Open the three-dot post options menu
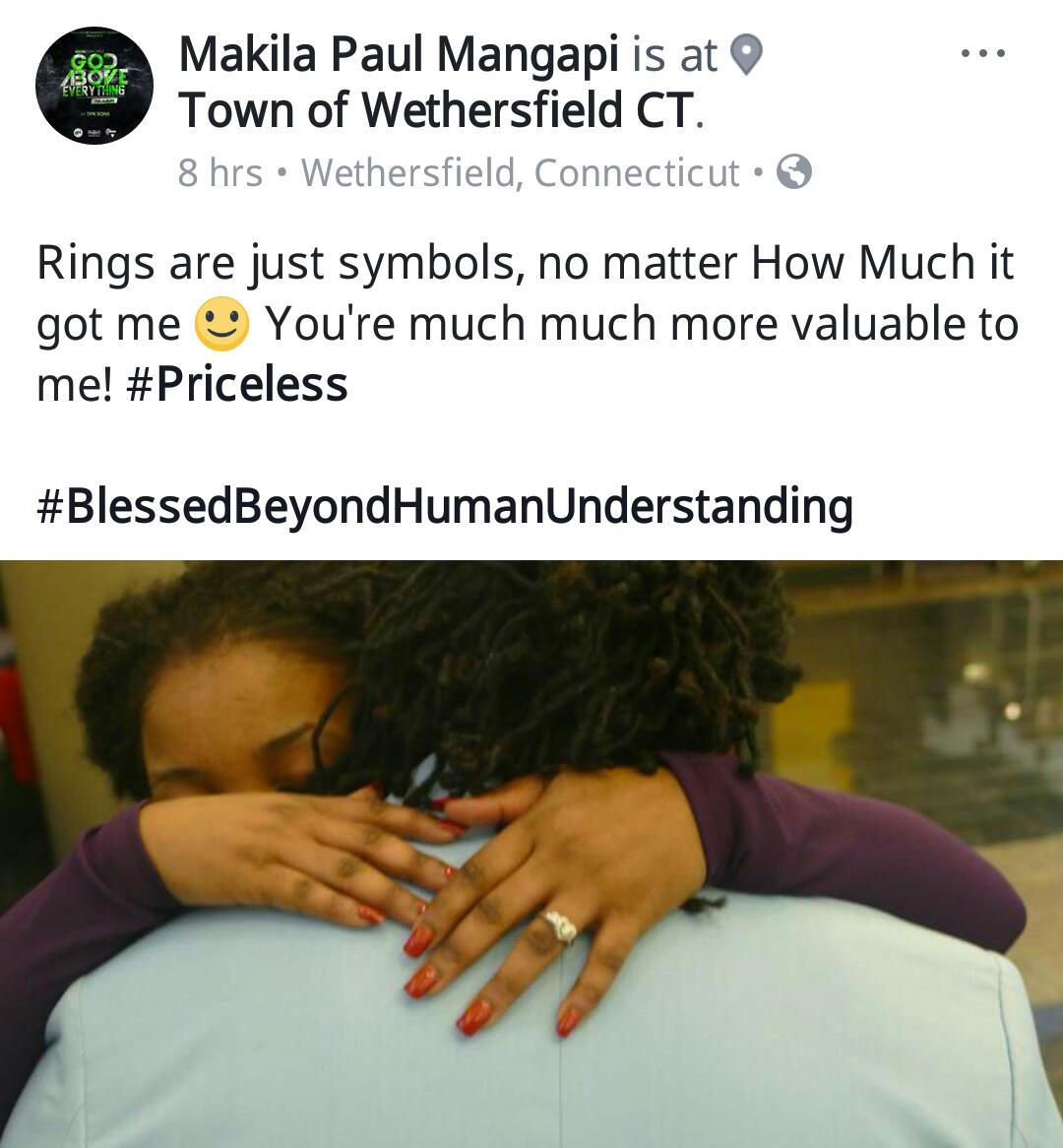 pyautogui.click(x=983, y=53)
